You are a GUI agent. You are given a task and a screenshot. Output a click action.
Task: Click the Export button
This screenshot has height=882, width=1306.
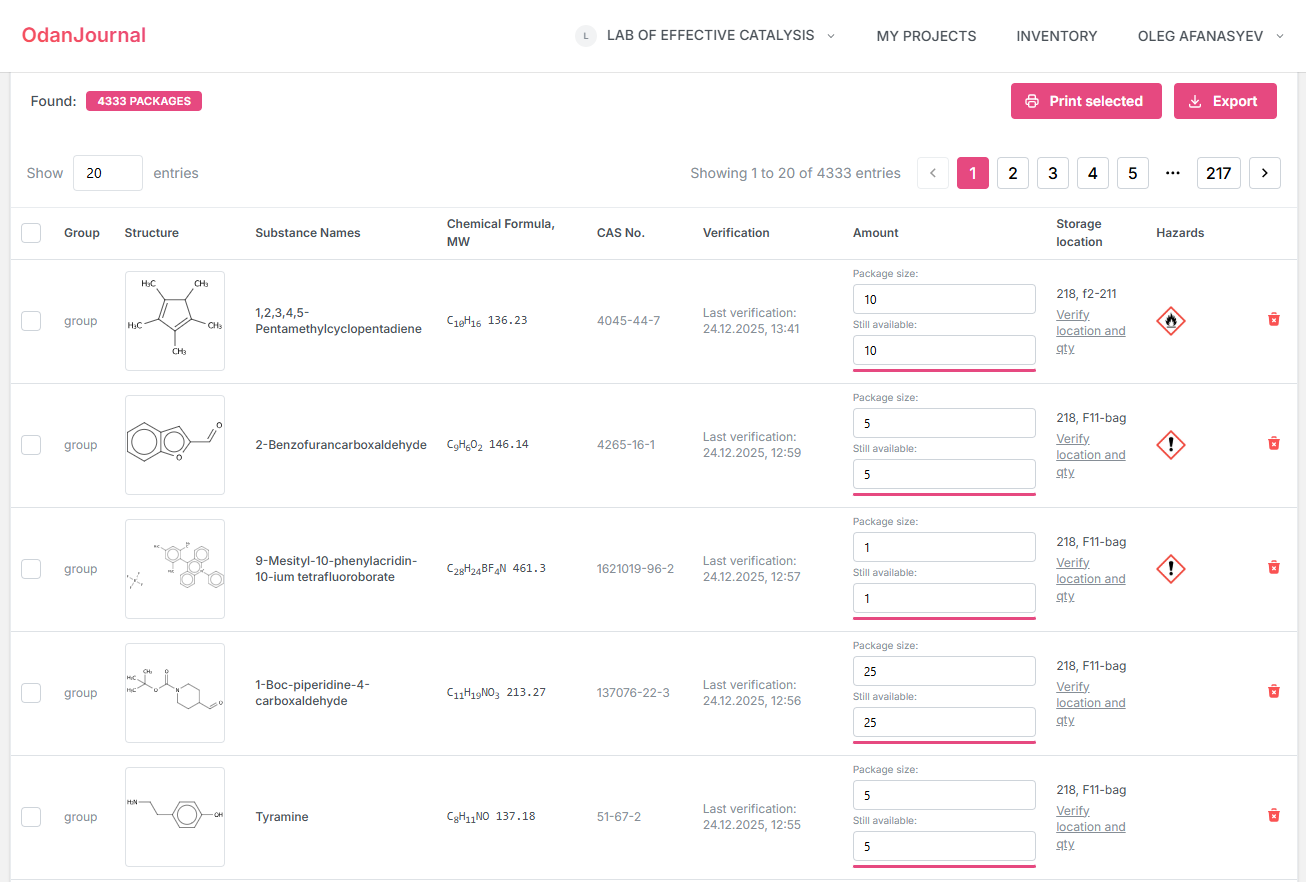1224,101
